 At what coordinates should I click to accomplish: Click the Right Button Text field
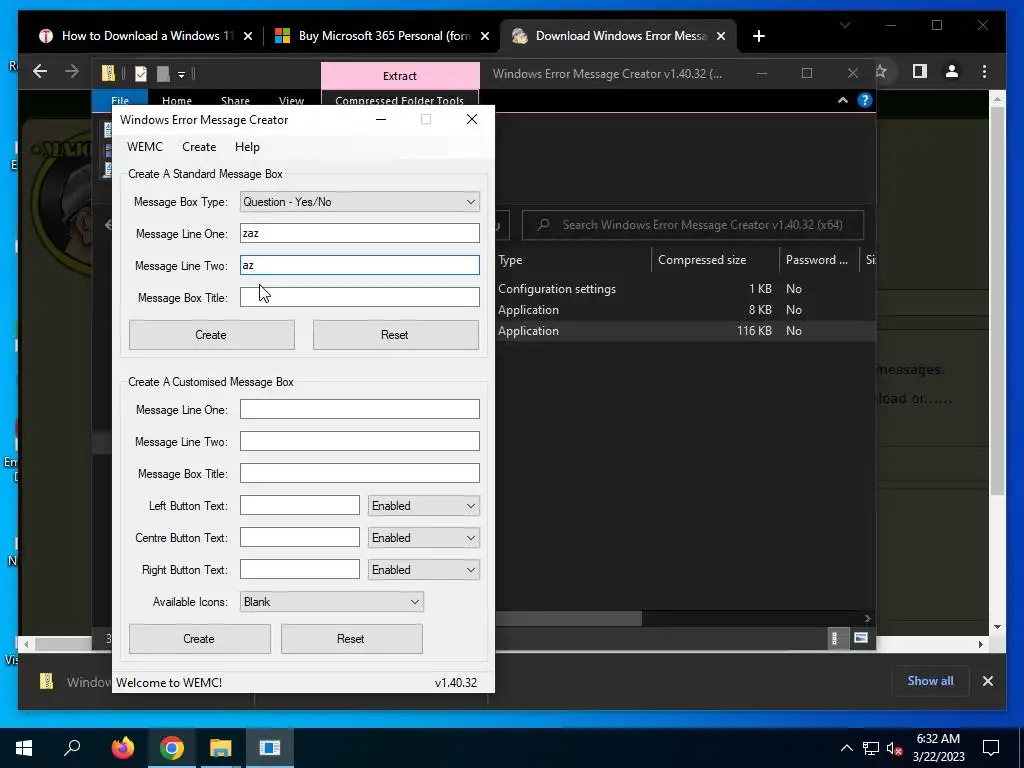click(x=300, y=569)
